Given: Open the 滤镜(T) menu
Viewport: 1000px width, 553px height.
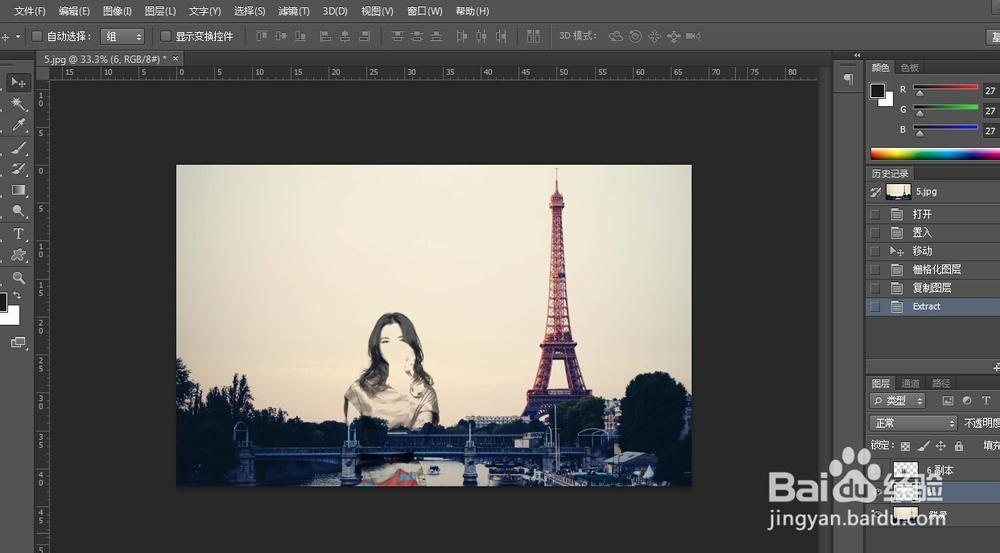Looking at the screenshot, I should 293,11.
